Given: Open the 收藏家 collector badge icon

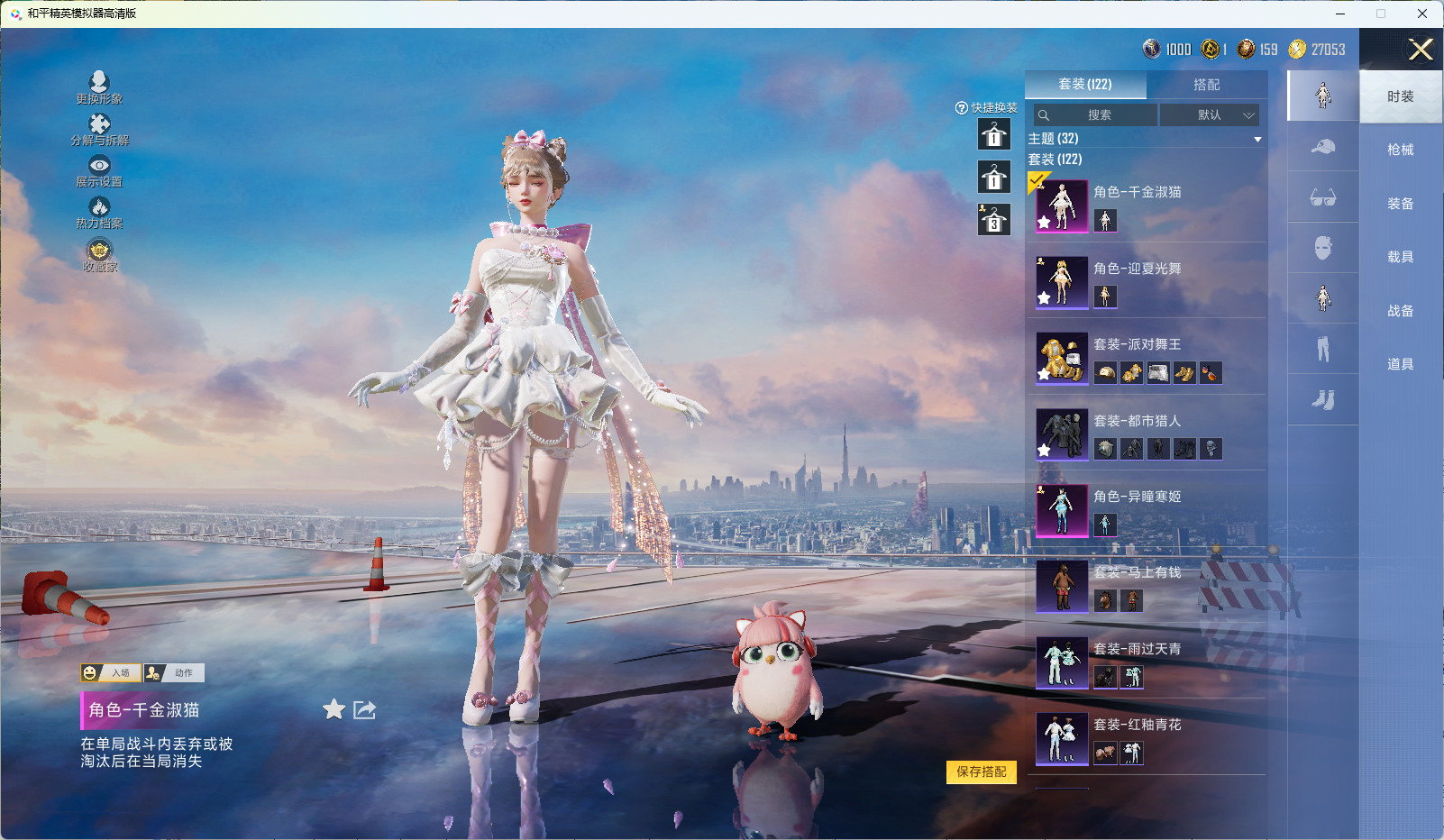Looking at the screenshot, I should click(99, 250).
